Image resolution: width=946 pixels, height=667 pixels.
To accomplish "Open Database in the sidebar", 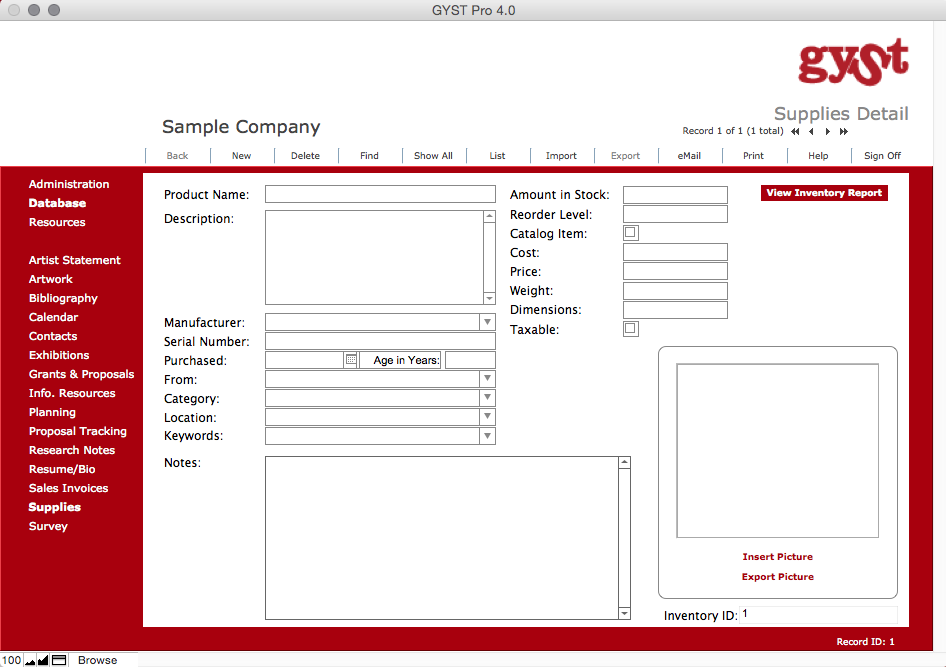I will pos(57,203).
